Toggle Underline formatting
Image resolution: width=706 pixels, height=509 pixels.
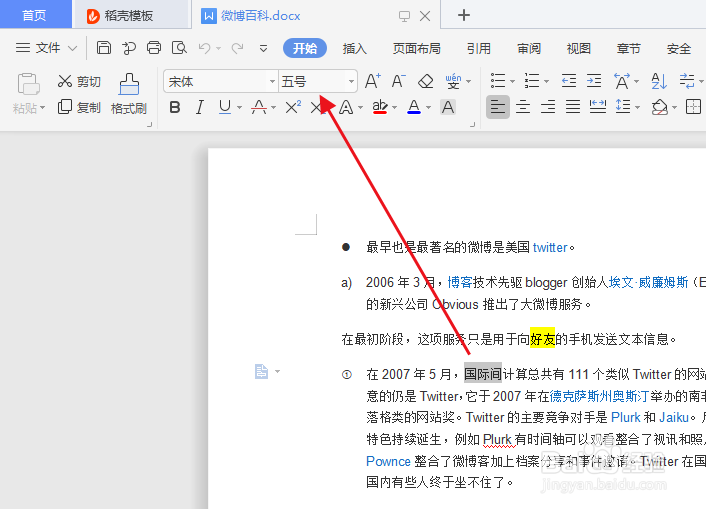coord(225,107)
